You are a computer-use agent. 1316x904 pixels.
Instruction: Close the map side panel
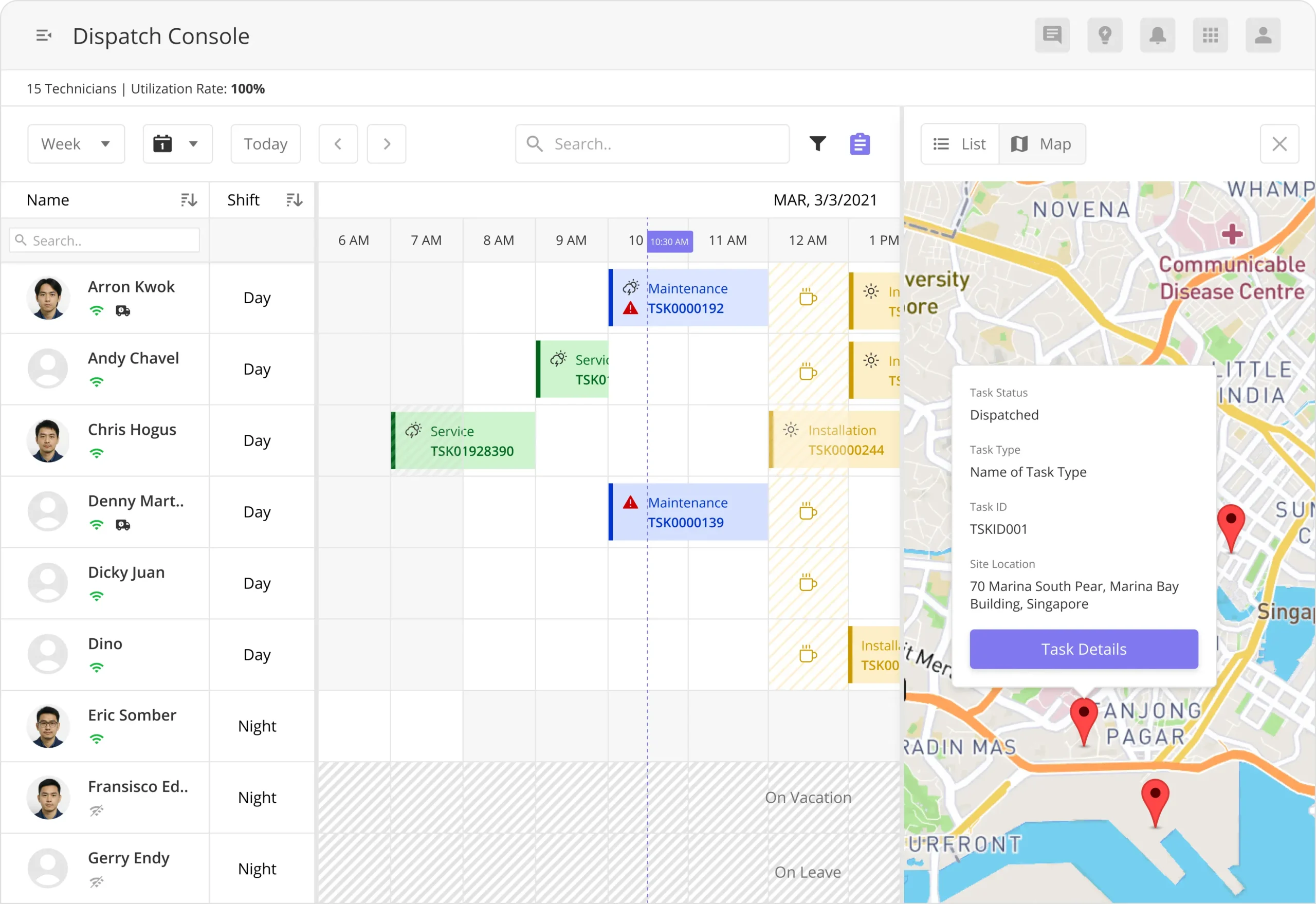point(1279,144)
